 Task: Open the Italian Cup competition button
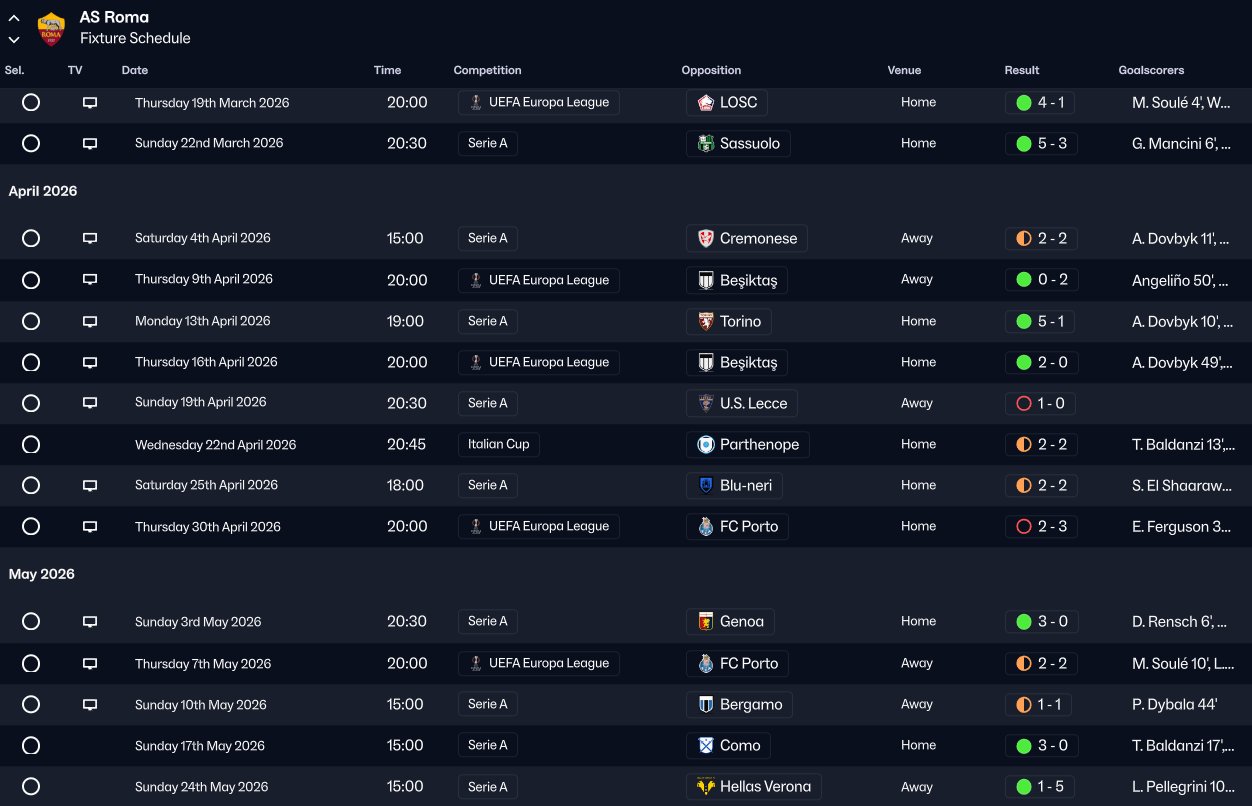pos(499,444)
